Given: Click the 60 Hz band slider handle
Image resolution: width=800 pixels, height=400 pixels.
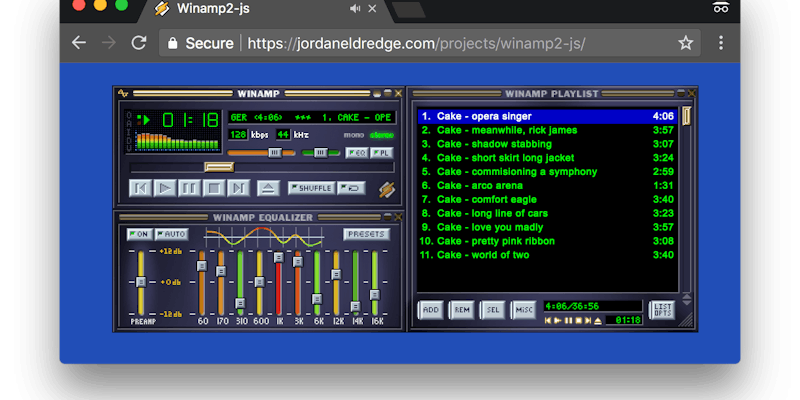Looking at the screenshot, I should click(x=202, y=266).
